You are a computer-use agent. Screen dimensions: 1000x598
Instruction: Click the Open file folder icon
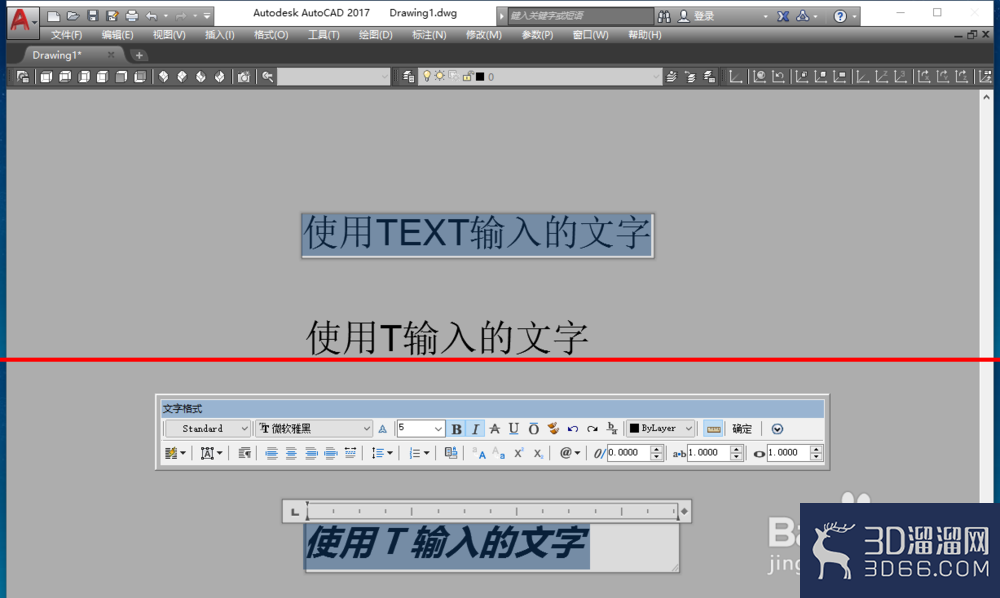tap(73, 16)
